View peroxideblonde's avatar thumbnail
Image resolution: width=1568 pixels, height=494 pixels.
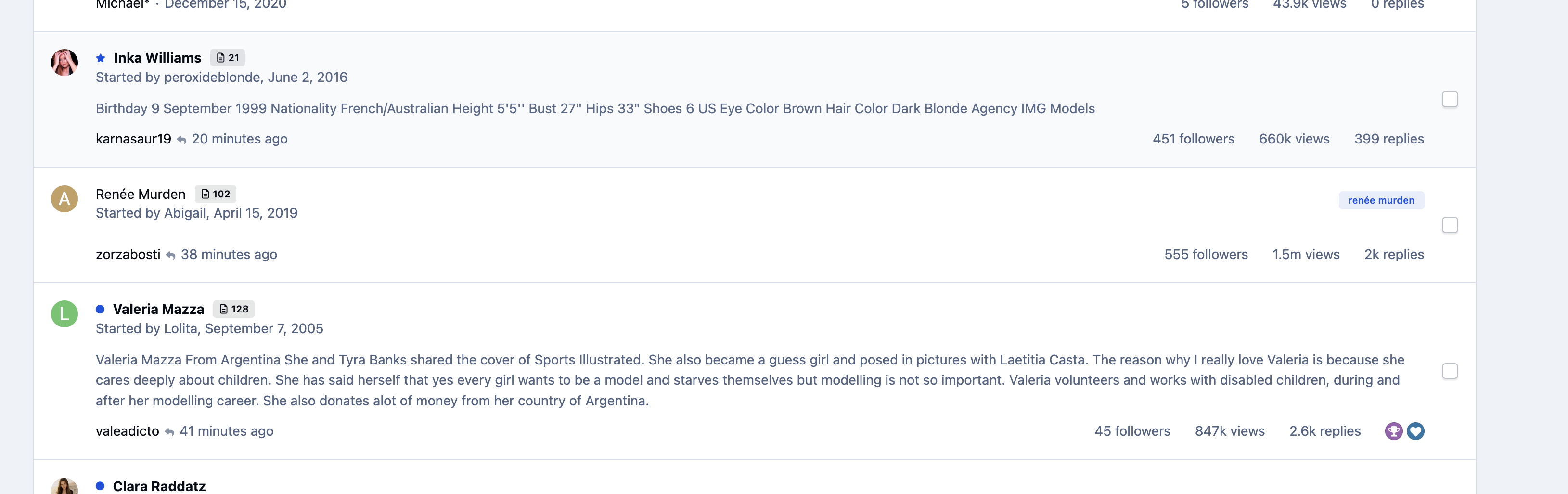64,63
